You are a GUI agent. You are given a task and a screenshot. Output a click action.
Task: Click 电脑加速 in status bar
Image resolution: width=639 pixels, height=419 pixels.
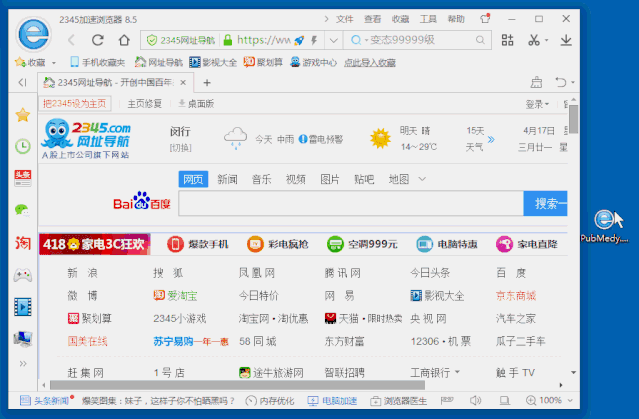(332, 401)
